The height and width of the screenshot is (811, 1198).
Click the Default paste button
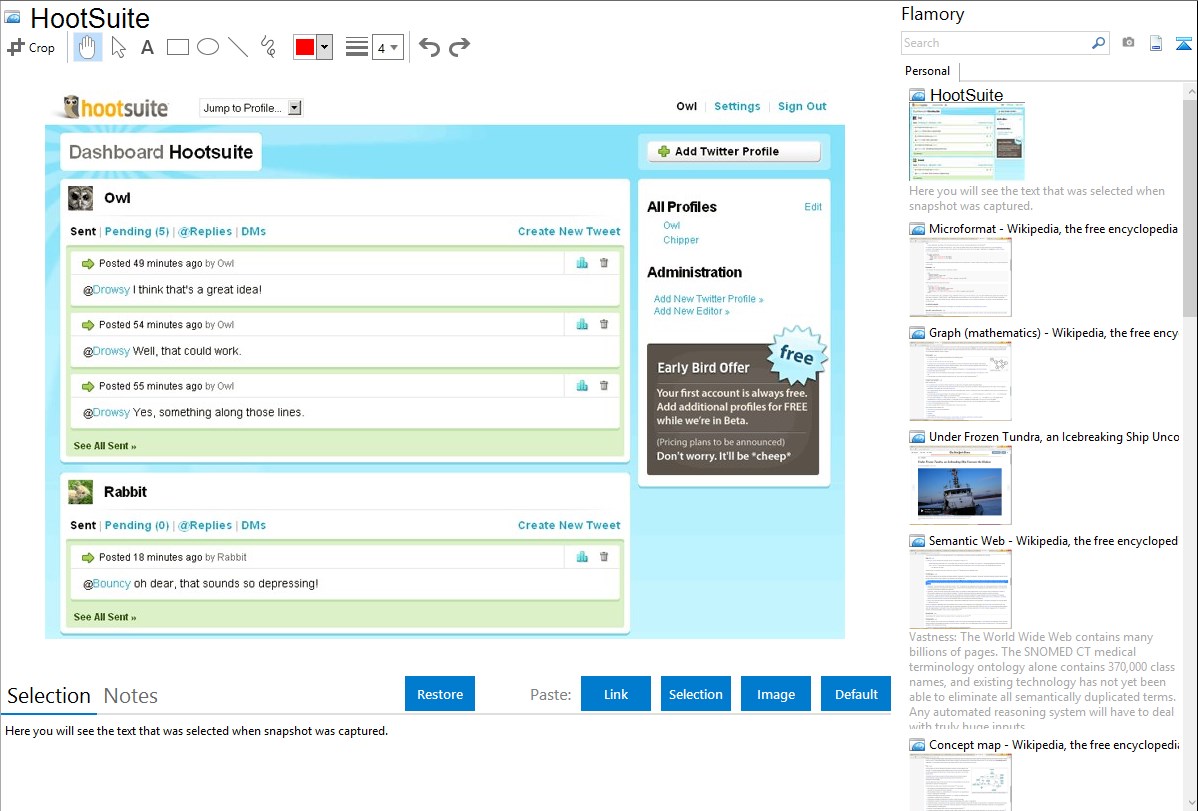pyautogui.click(x=856, y=694)
